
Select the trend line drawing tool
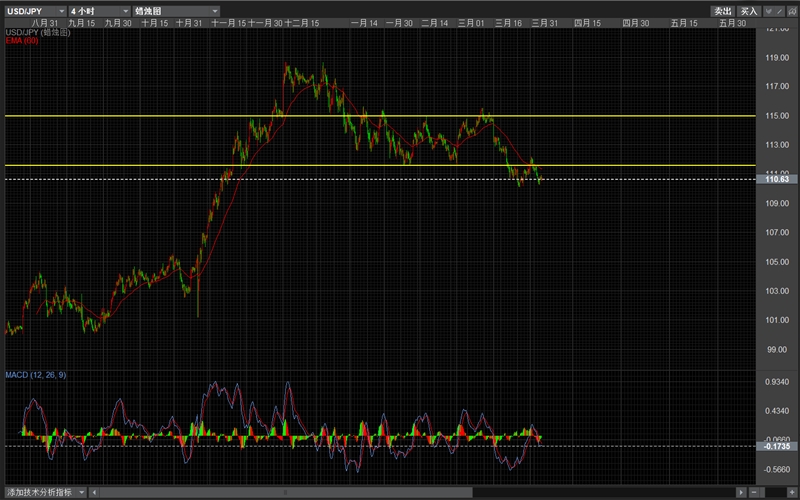pos(780,11)
